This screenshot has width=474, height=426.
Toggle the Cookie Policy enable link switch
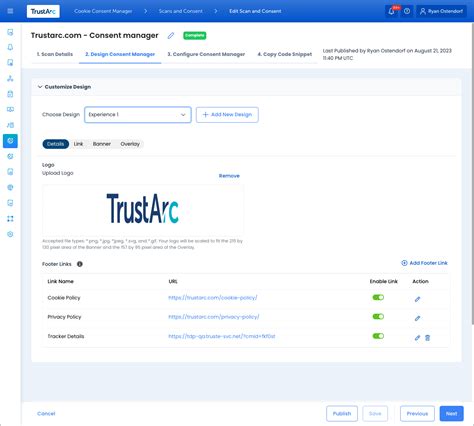click(x=378, y=297)
